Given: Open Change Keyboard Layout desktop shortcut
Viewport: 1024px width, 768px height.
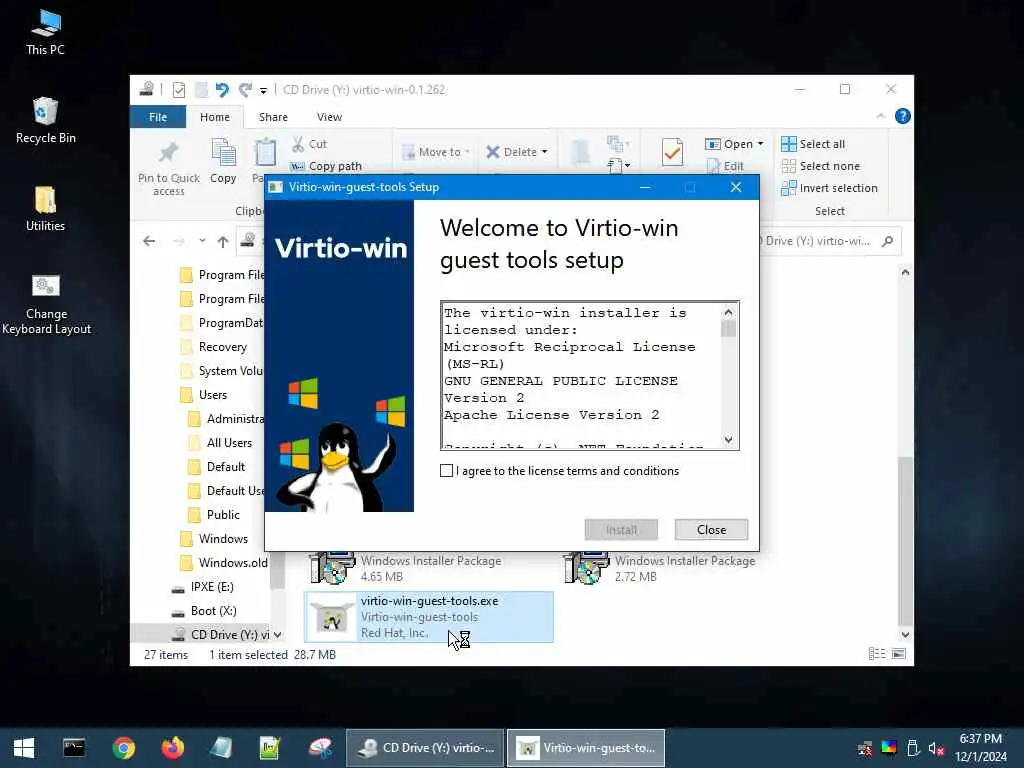Looking at the screenshot, I should point(46,304).
